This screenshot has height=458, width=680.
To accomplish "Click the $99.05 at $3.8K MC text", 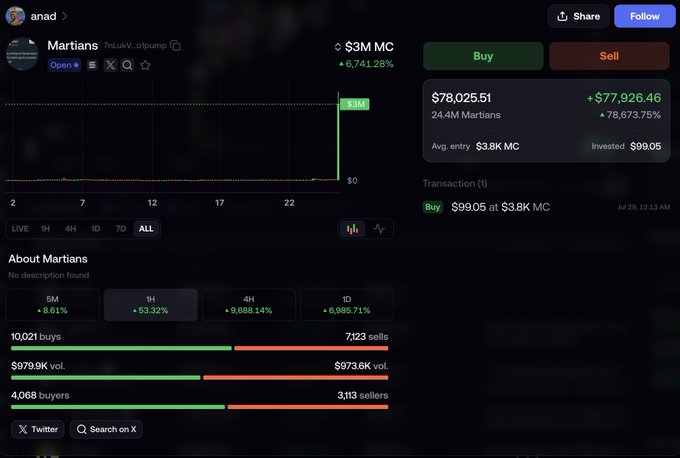I will coord(500,207).
